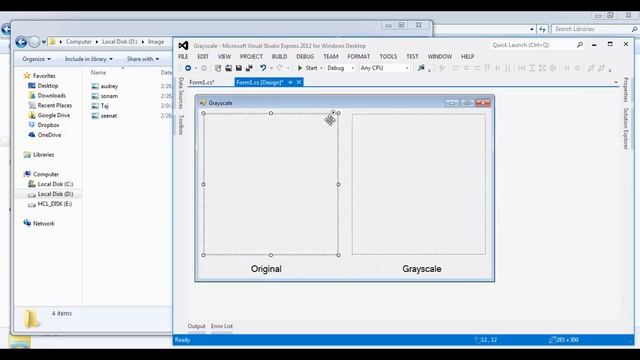Click the Quick Launch magnifier icon
640x360 pixels.
pyautogui.click(x=580, y=45)
